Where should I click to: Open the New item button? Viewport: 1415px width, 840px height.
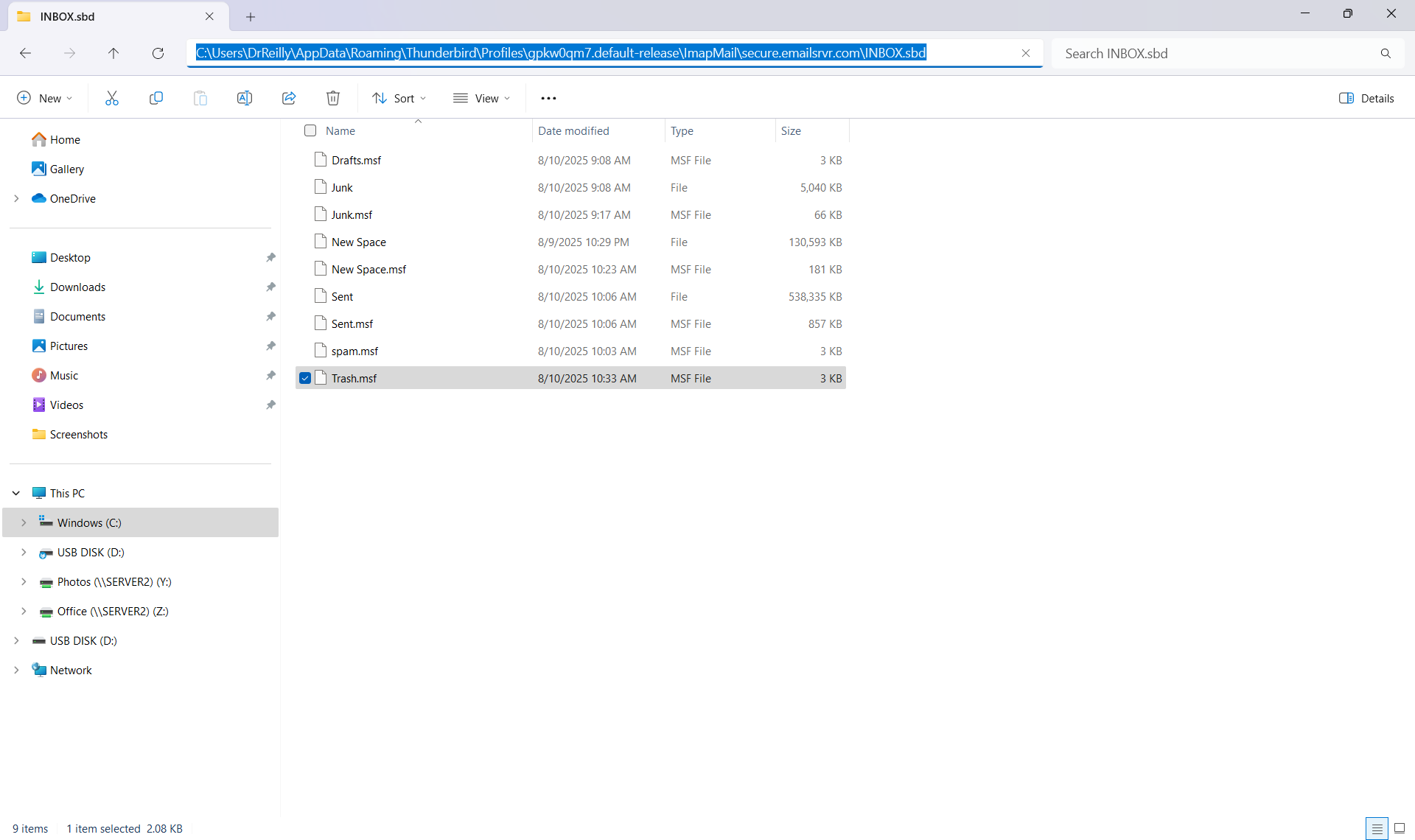tap(45, 98)
